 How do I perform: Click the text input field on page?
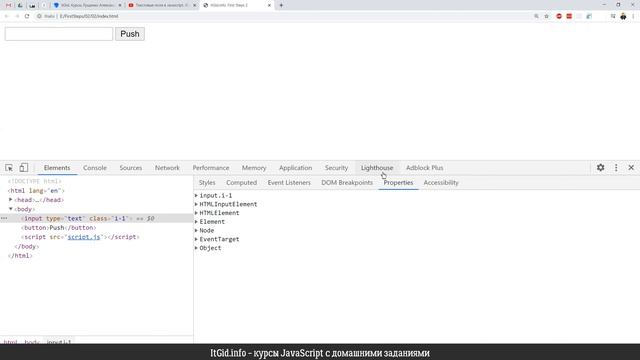59,34
